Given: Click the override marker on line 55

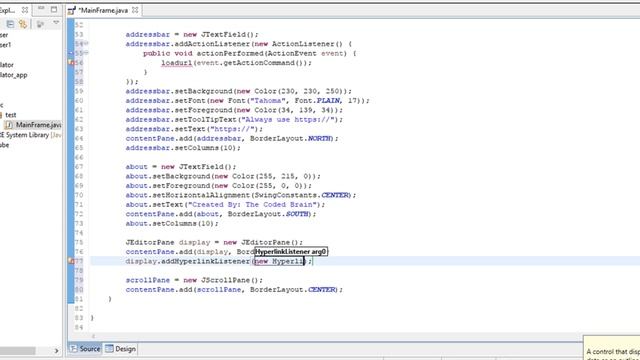Looking at the screenshot, I should 71,53.
